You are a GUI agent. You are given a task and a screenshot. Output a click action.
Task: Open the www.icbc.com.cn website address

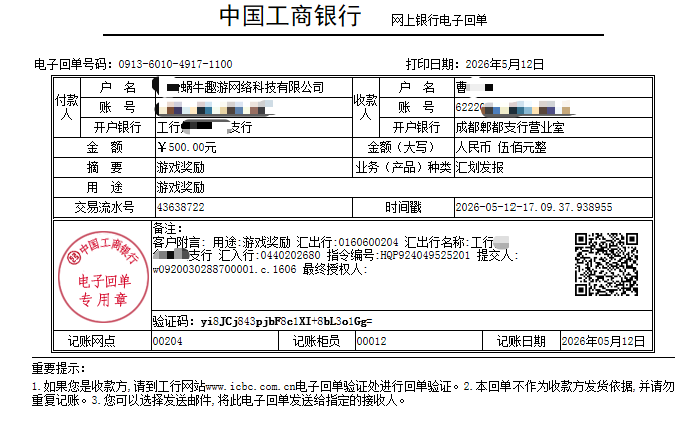click(x=250, y=387)
